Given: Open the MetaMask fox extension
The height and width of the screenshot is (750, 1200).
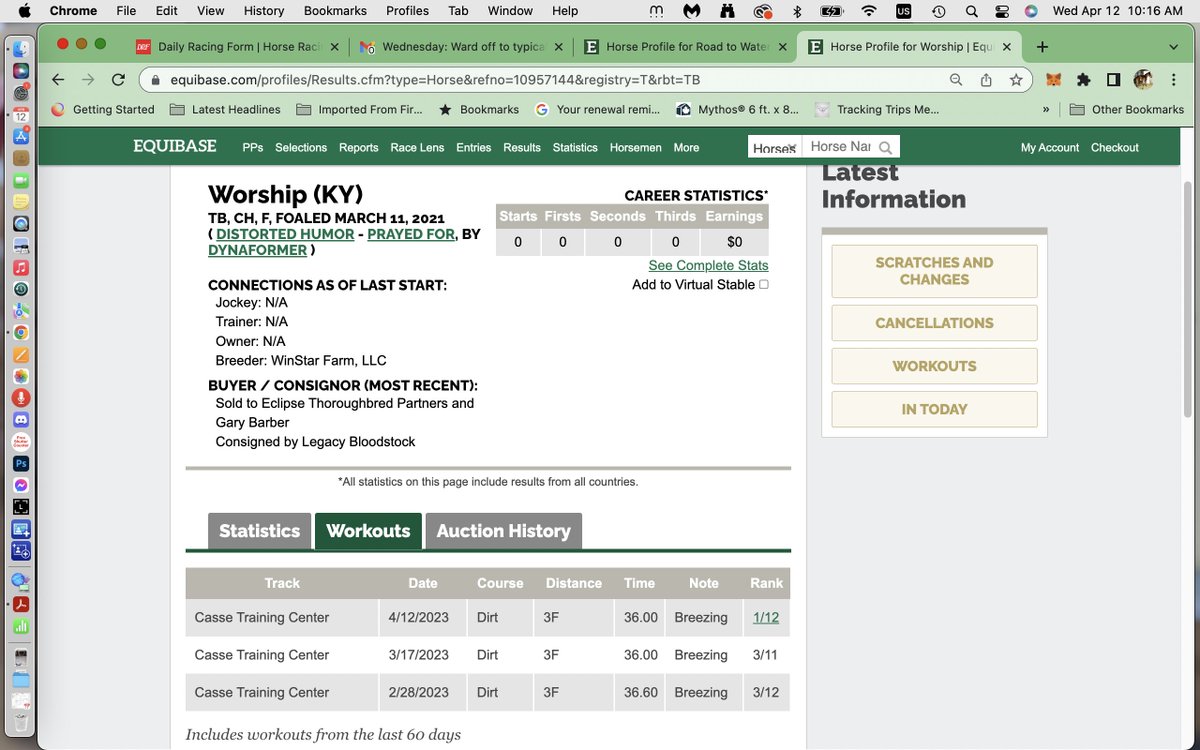Looking at the screenshot, I should 1053,80.
